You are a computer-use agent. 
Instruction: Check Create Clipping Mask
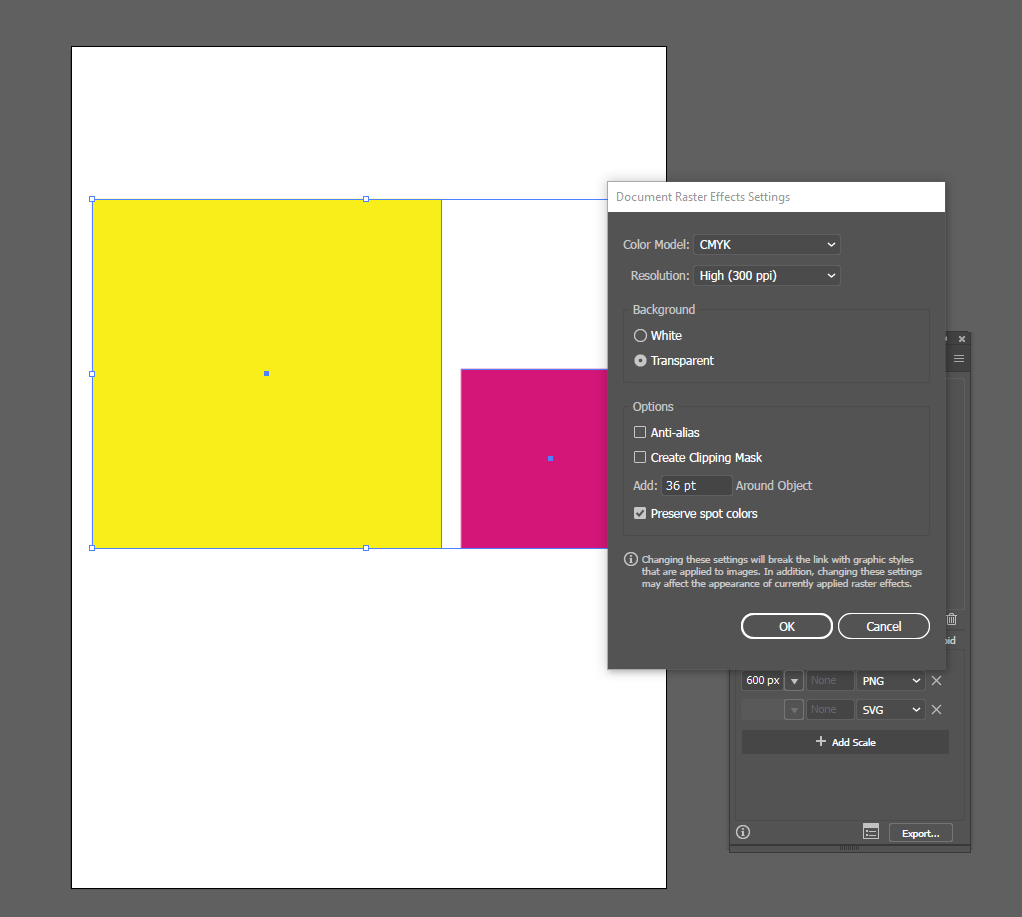(639, 457)
